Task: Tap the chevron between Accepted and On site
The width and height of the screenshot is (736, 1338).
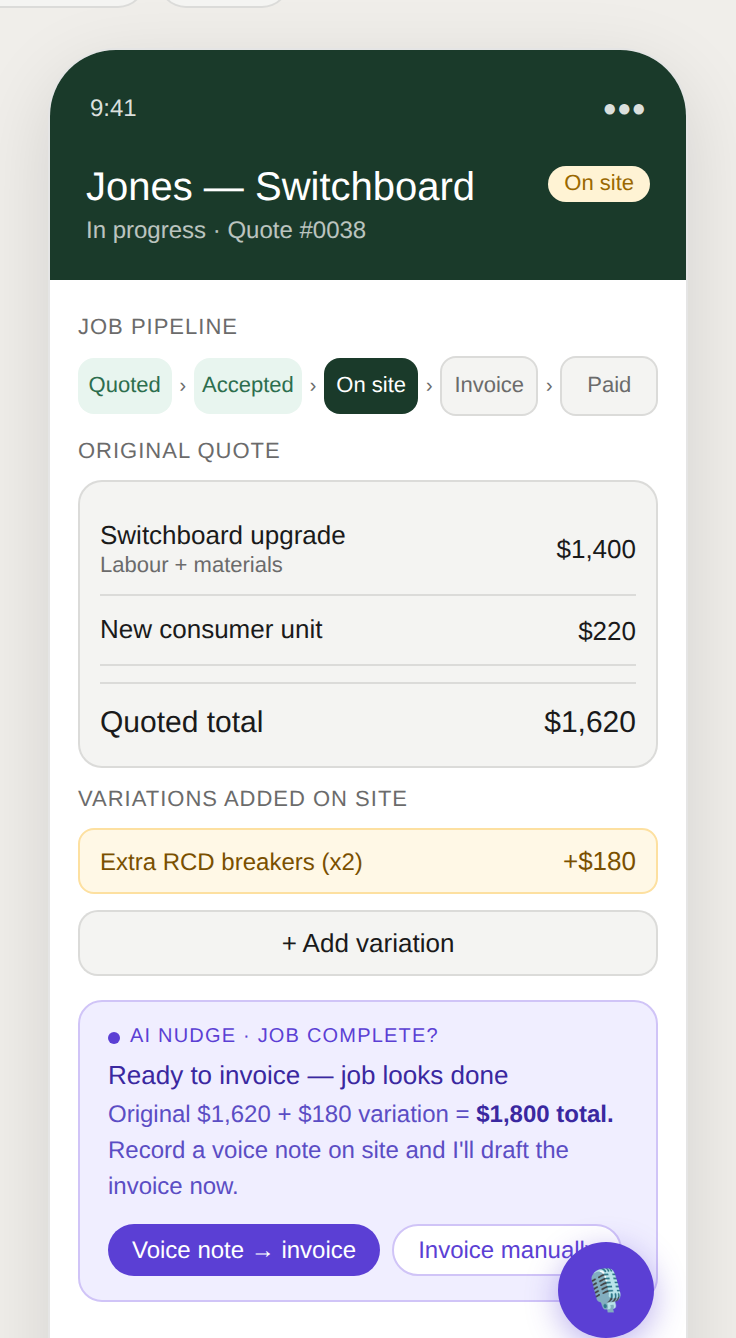Action: click(x=312, y=385)
